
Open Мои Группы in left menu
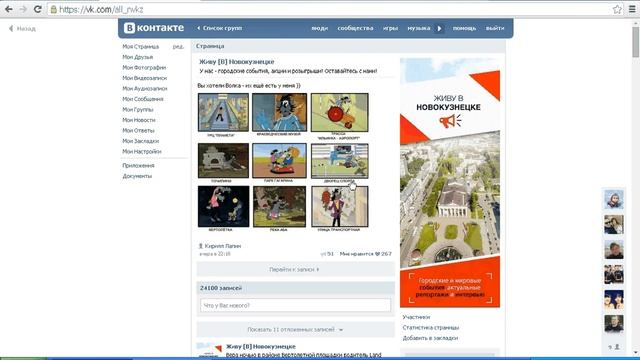(x=138, y=110)
